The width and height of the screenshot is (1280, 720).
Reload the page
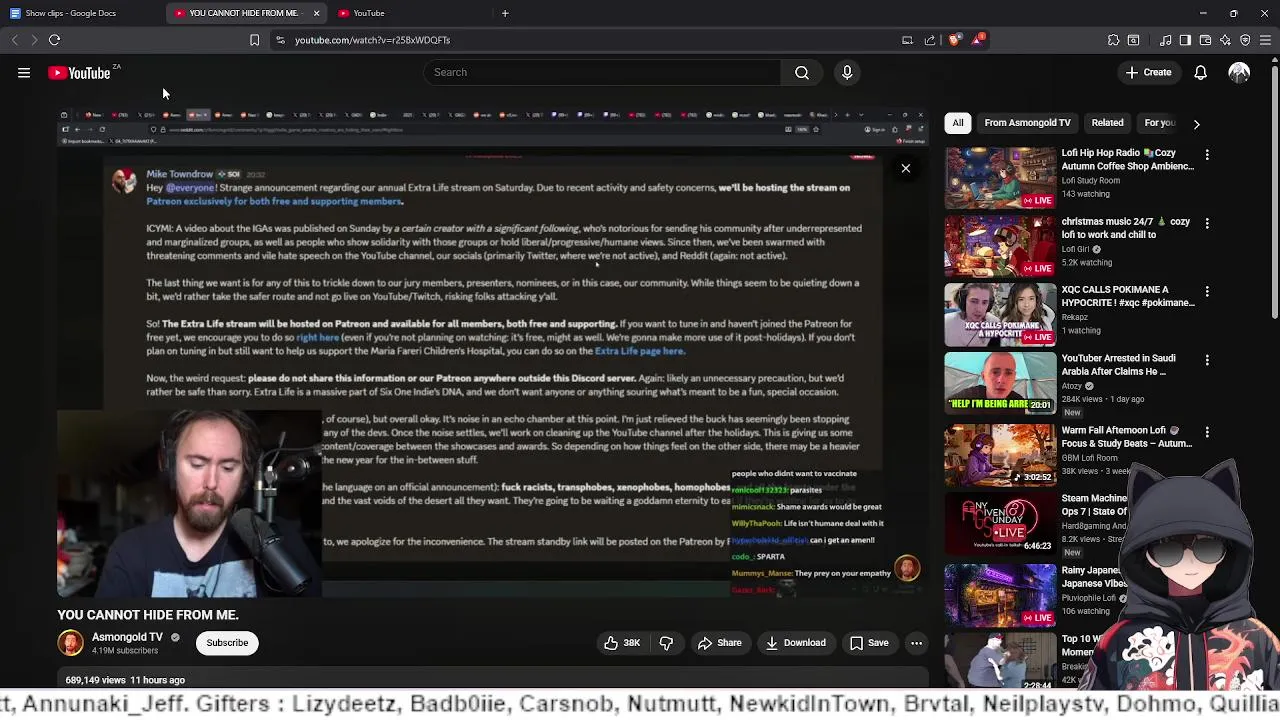55,40
